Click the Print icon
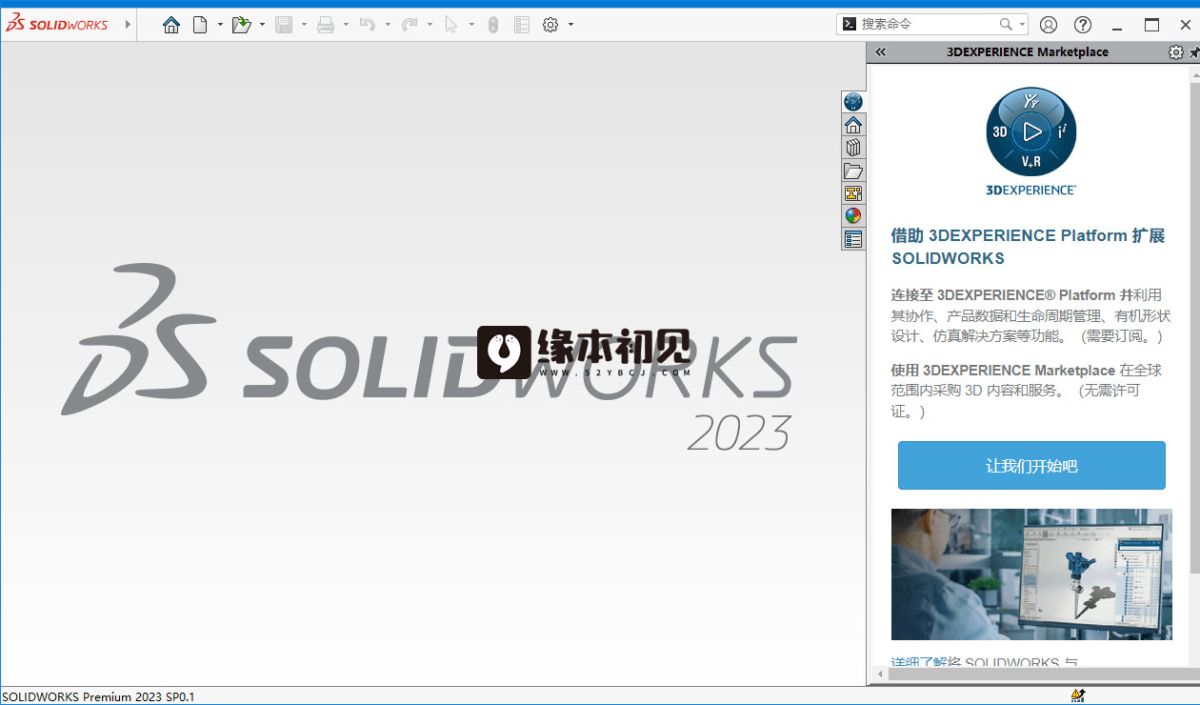 tap(326, 25)
